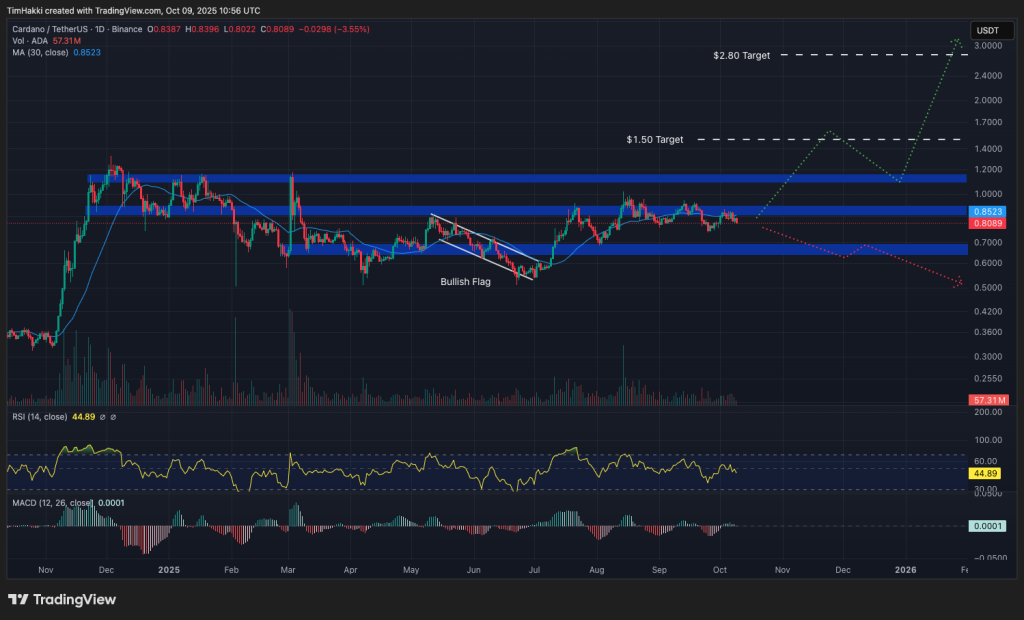Click the May label on time axis
Screen dimensions: 1024x620
[411, 570]
